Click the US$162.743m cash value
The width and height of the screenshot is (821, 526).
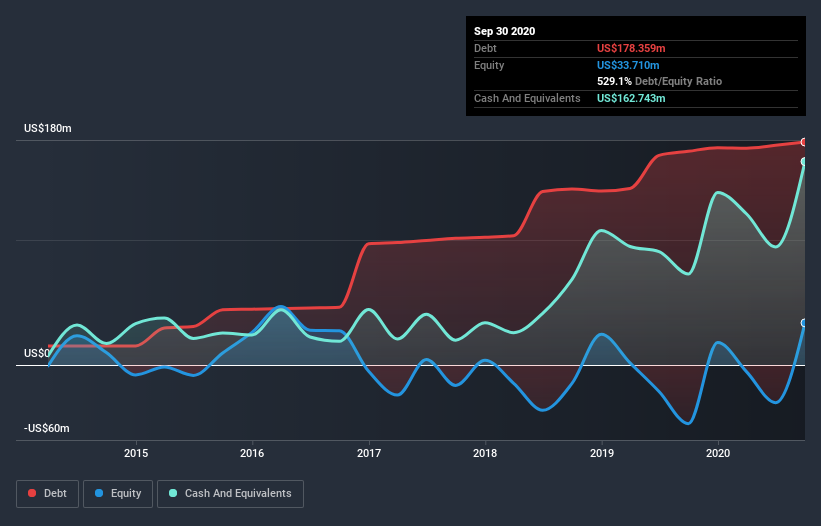coord(631,98)
